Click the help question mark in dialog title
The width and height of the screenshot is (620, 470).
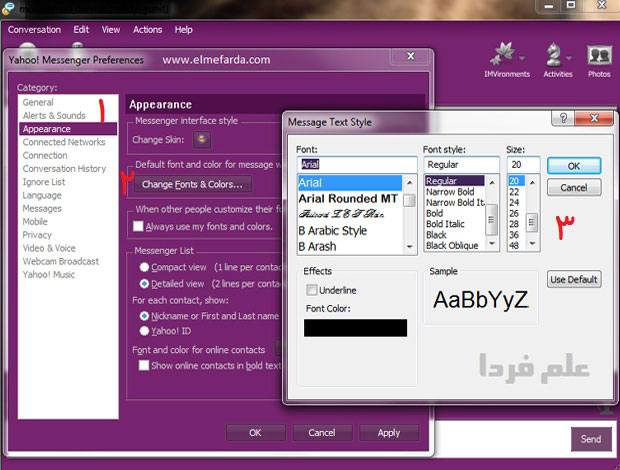[x=566, y=121]
